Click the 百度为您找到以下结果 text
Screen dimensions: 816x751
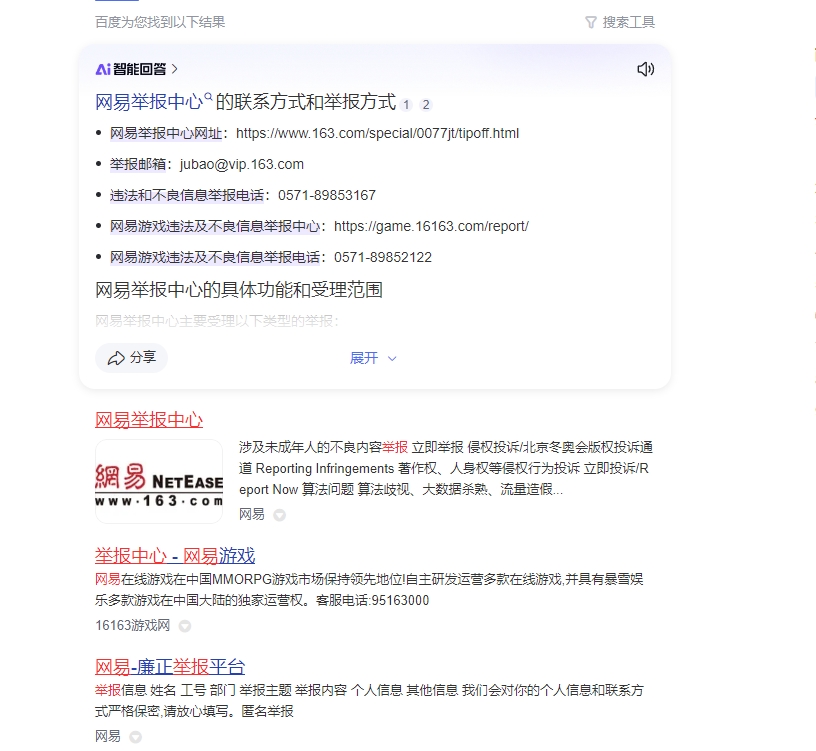tap(160, 22)
